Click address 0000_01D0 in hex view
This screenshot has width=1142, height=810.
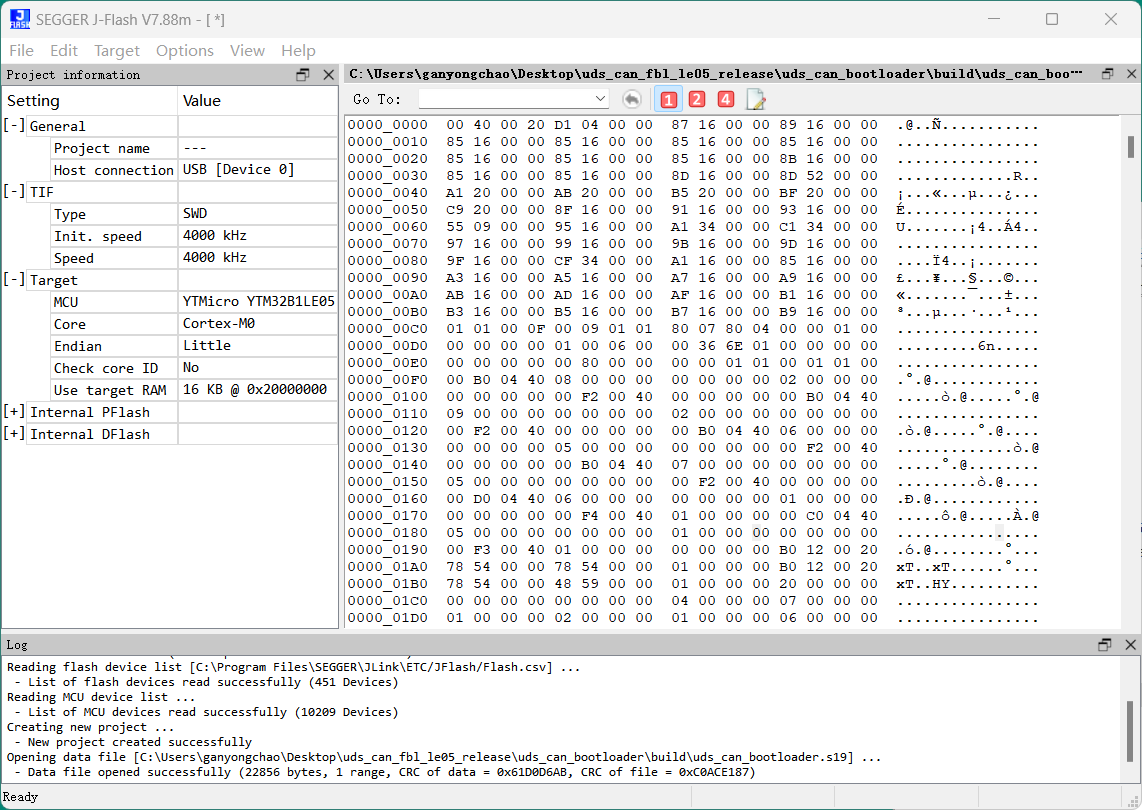tap(387, 617)
